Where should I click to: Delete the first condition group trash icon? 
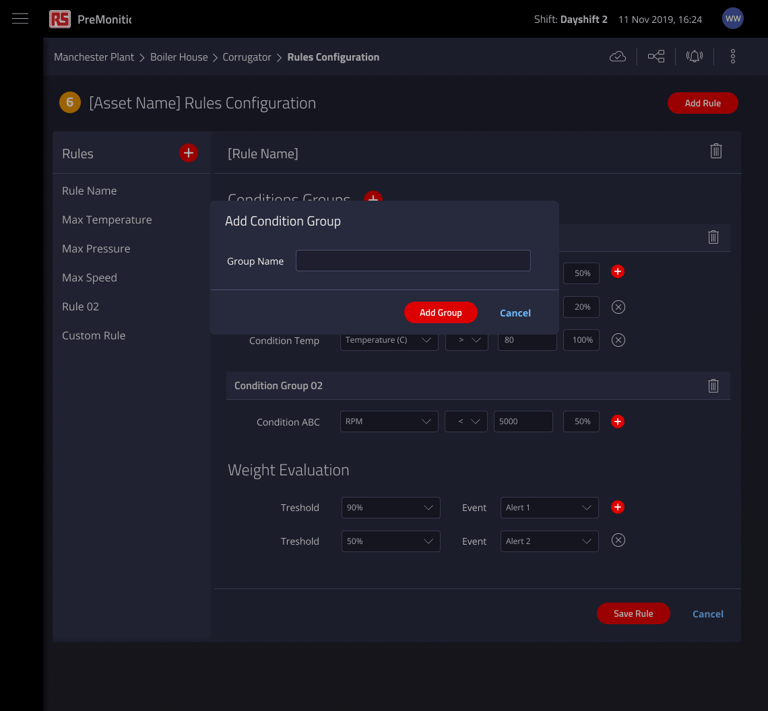coord(713,237)
